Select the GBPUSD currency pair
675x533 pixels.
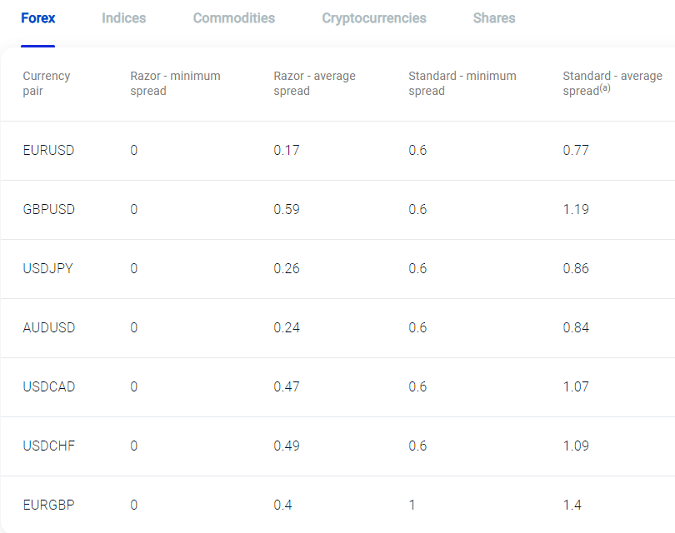tap(49, 209)
